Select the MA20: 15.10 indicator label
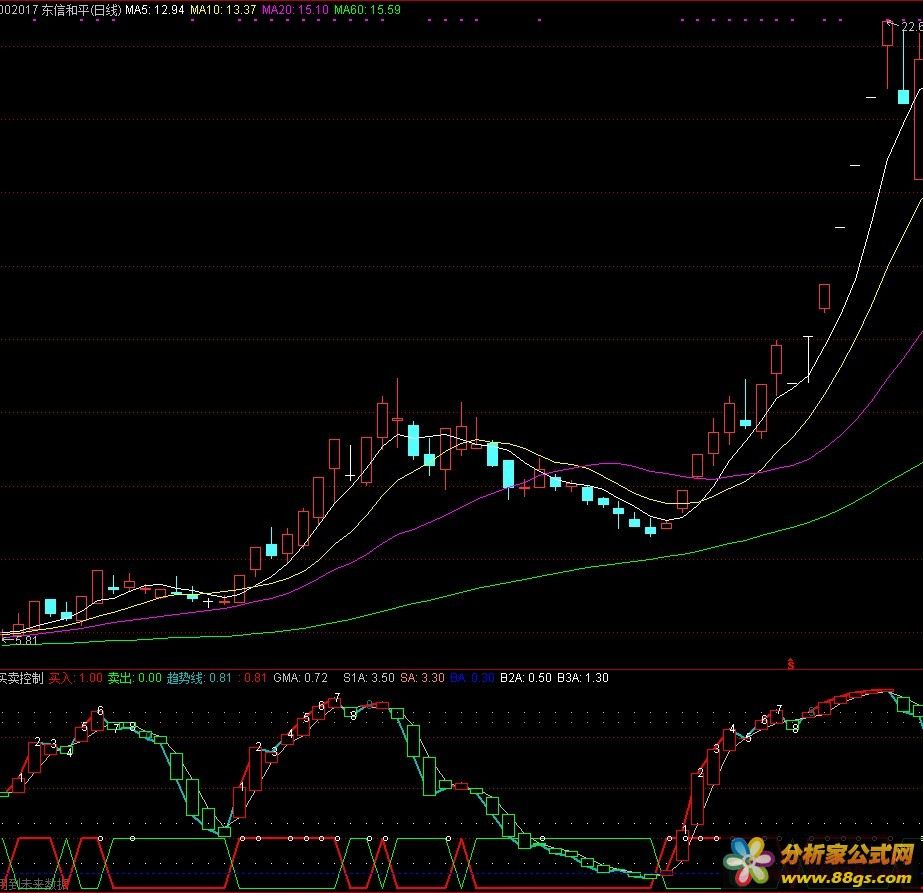Viewport: 923px width, 893px height. pos(295,10)
